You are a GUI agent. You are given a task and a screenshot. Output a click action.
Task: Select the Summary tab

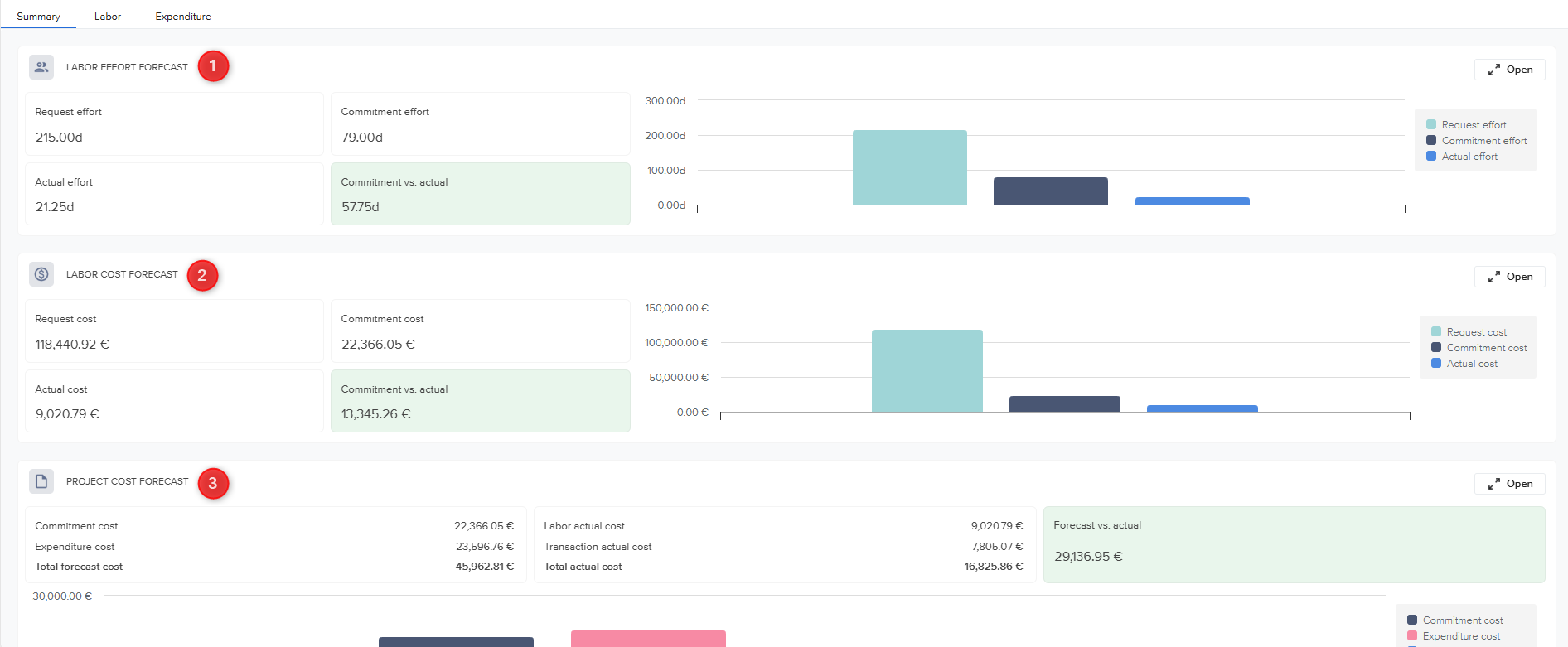(38, 17)
